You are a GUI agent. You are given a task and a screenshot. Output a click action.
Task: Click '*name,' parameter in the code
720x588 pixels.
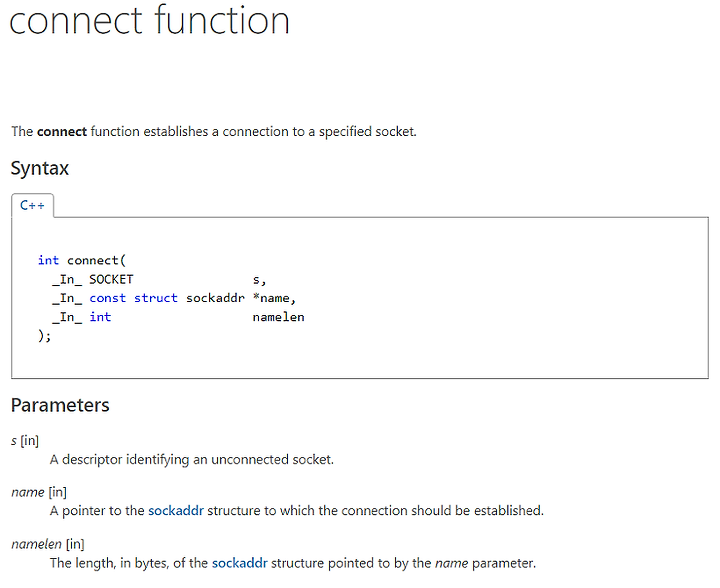(x=275, y=298)
